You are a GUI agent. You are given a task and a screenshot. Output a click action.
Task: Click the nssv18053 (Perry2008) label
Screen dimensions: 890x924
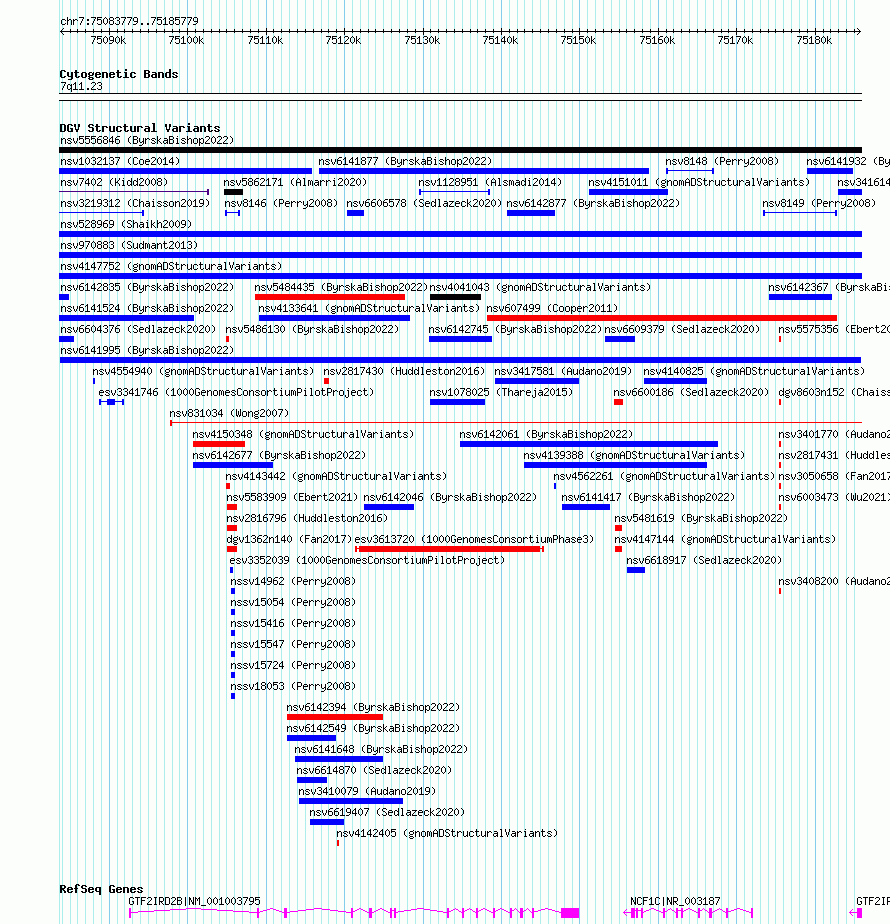point(293,687)
